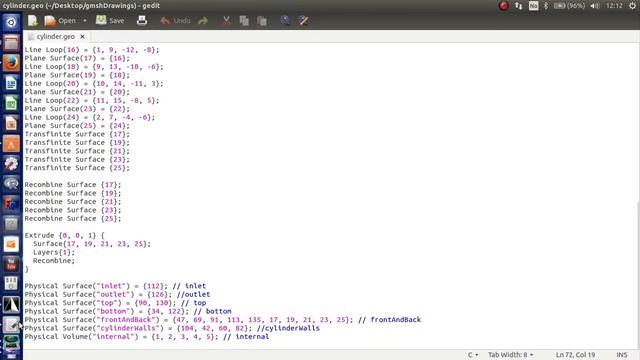Screen dimensions: 640x360
Task: Expand the recent files arrow beside Open
Action: click(85, 20)
